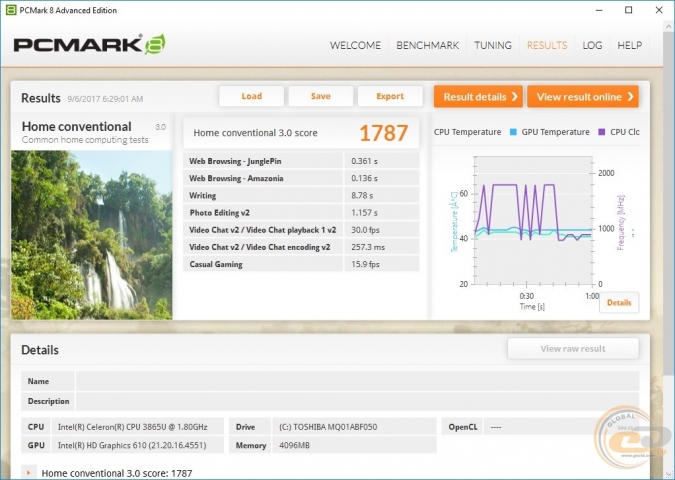Click the Description input field
The image size is (675, 480).
[x=357, y=401]
